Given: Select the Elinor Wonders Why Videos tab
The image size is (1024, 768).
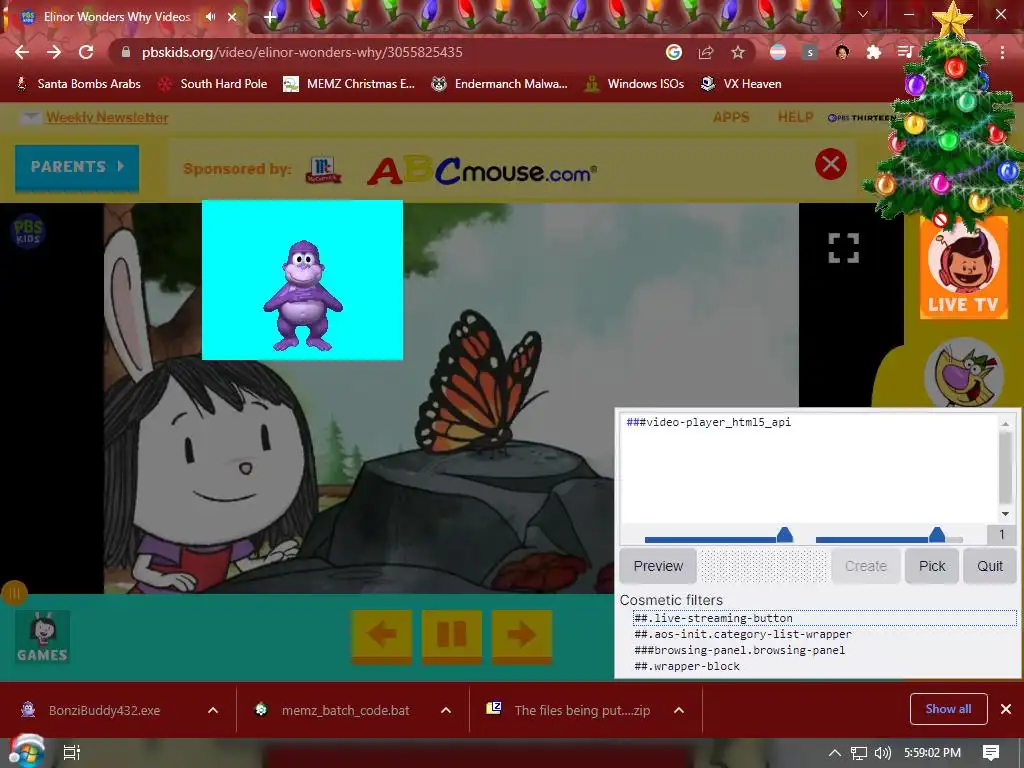Looking at the screenshot, I should [x=117, y=17].
